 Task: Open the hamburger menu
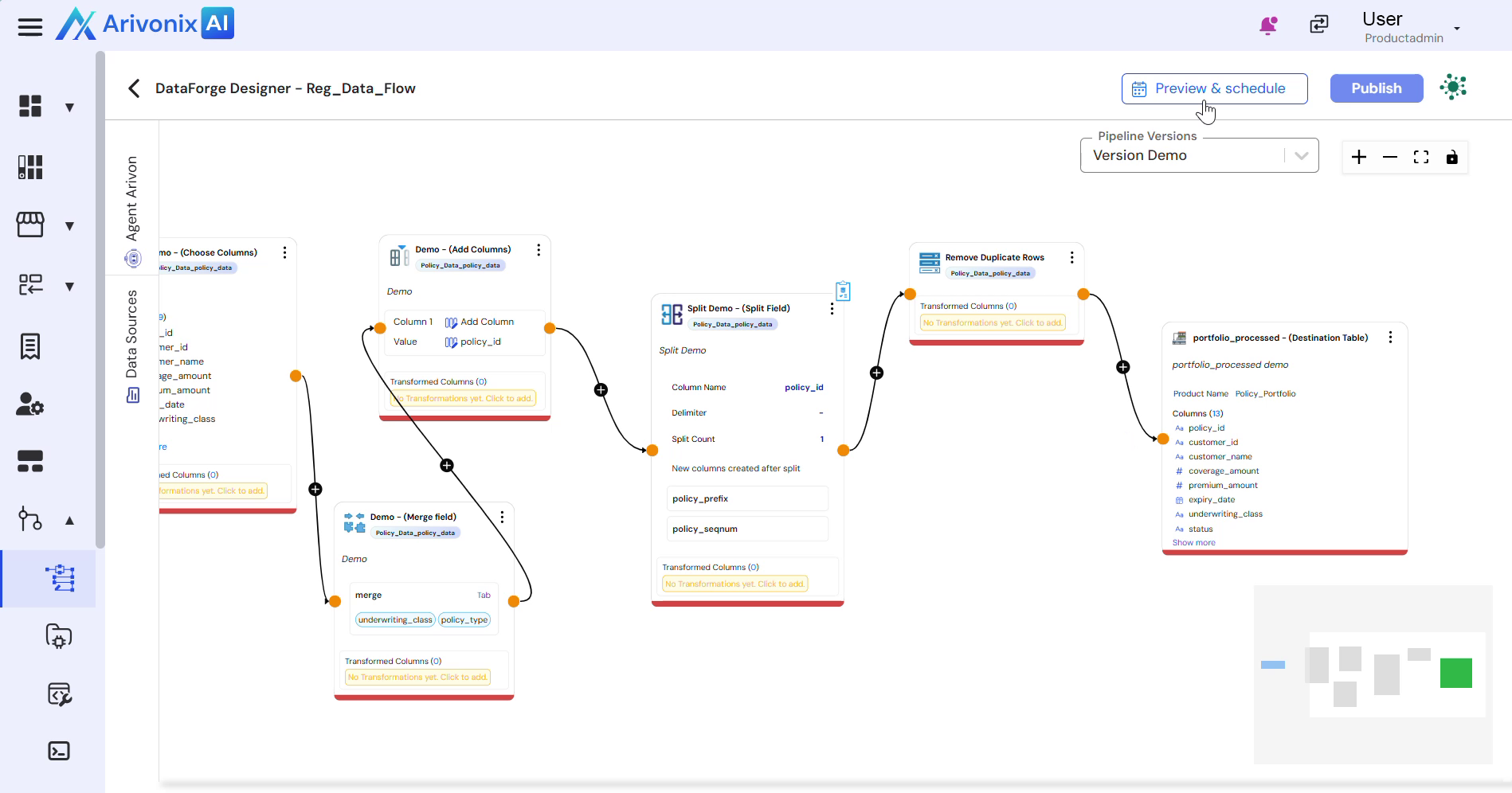[30, 27]
